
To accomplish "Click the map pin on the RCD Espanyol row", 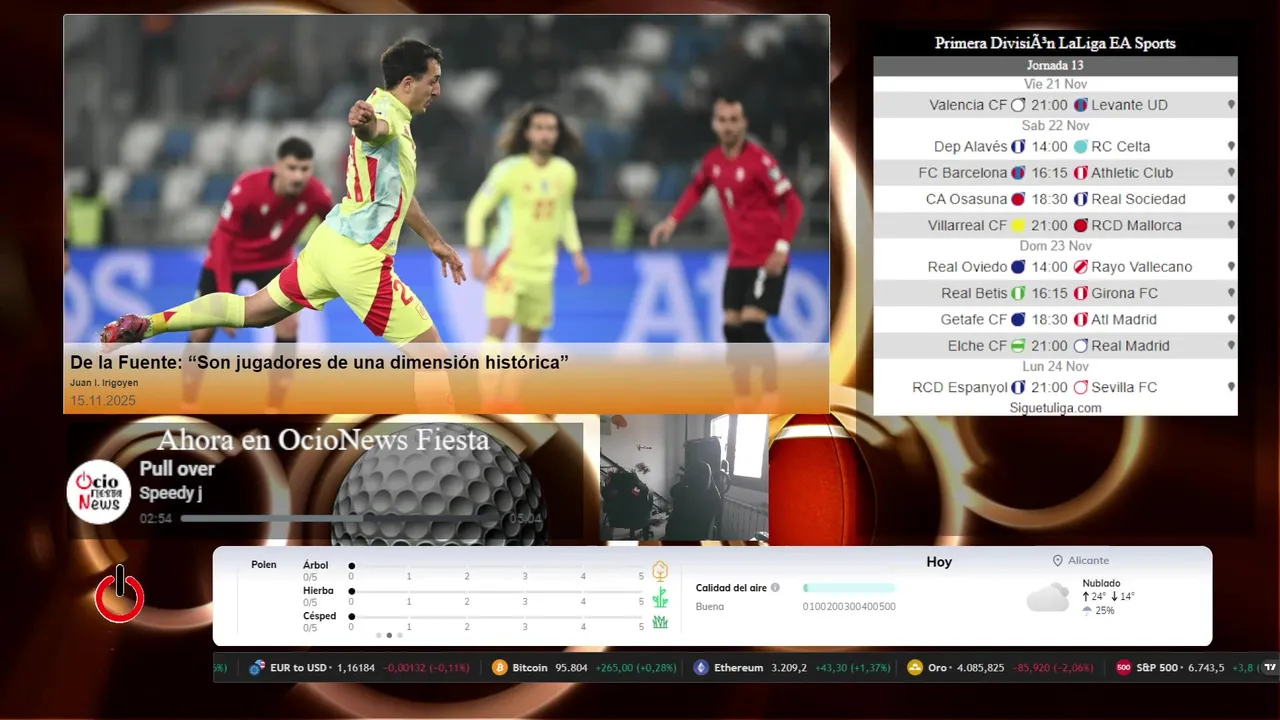I will click(x=1231, y=387).
